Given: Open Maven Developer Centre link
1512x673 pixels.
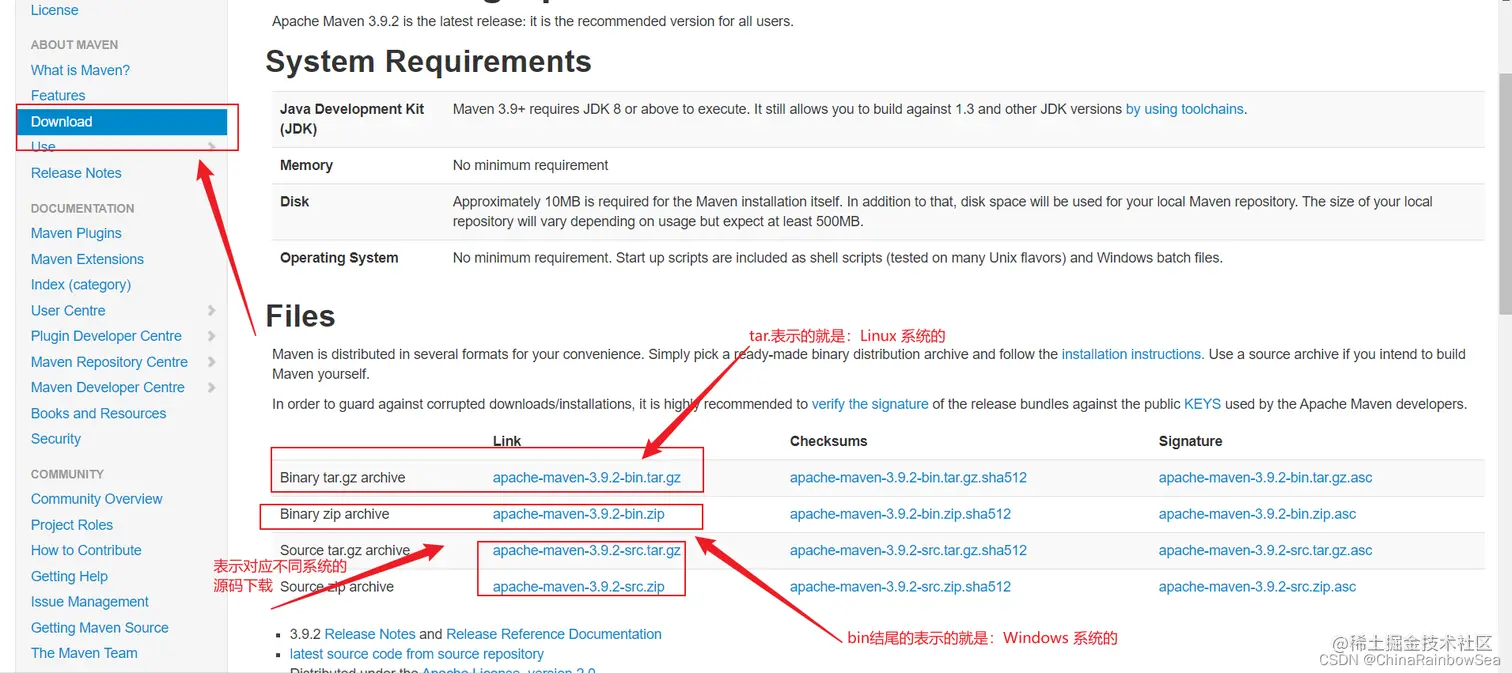Looking at the screenshot, I should pos(108,388).
